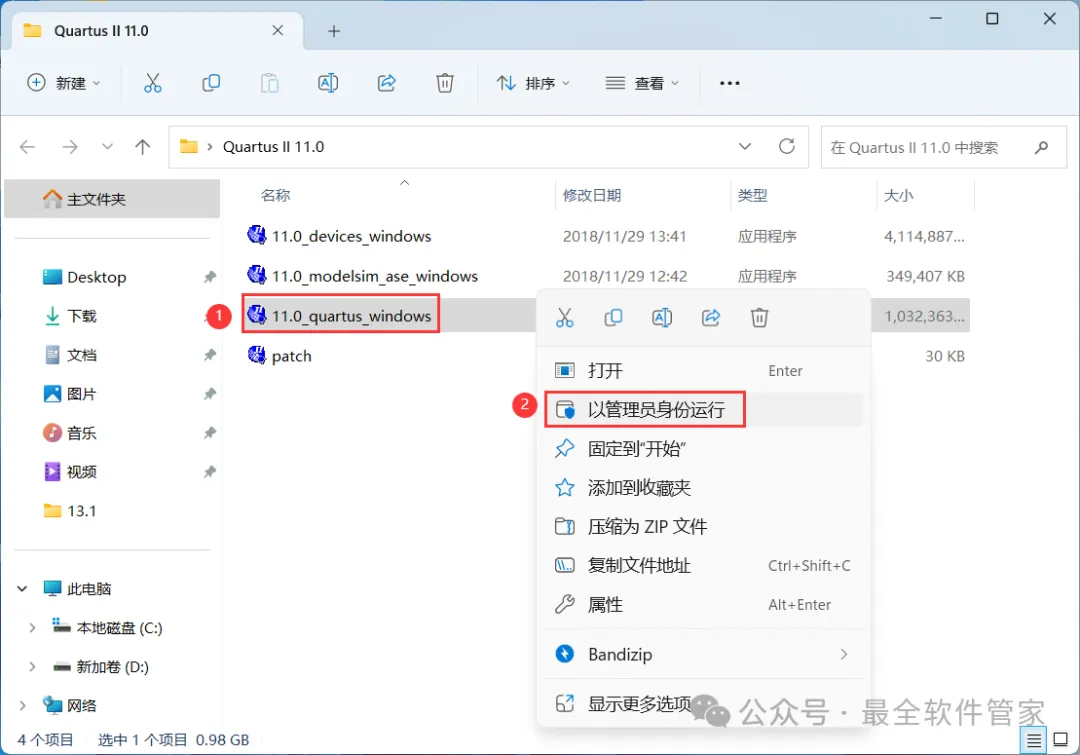Select the 11.0_quartus_windows file name

351,316
